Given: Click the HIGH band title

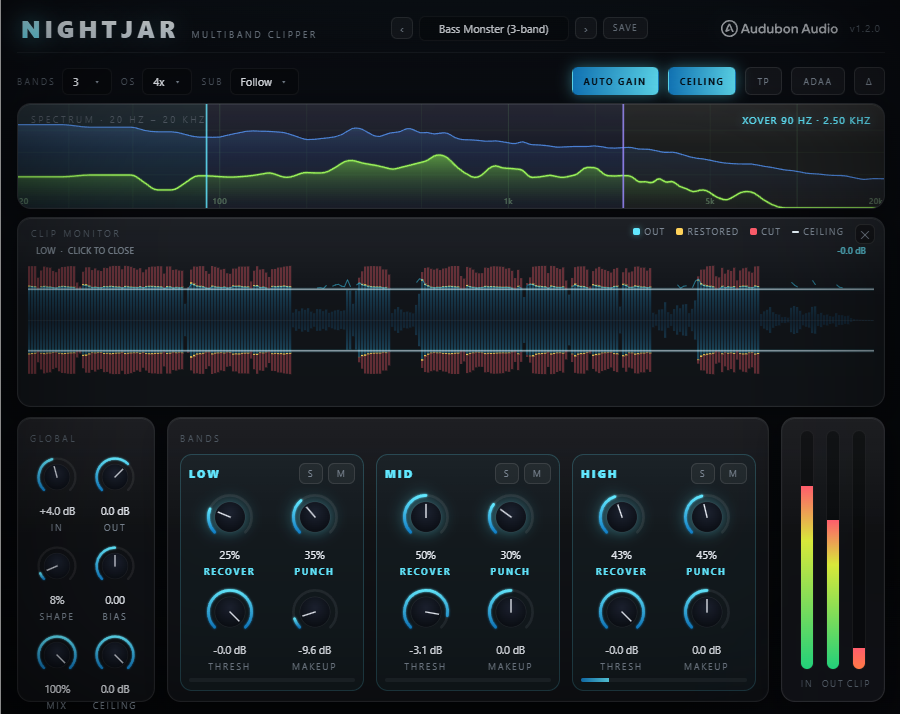Looking at the screenshot, I should (x=599, y=474).
